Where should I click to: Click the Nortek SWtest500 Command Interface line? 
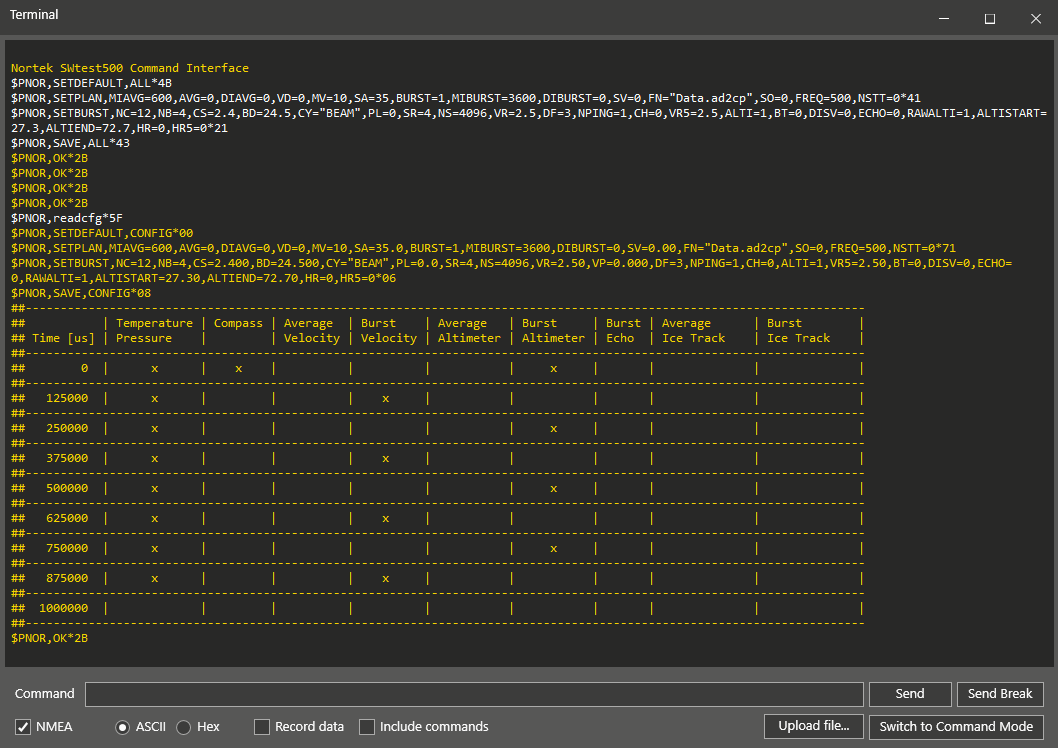(x=130, y=68)
